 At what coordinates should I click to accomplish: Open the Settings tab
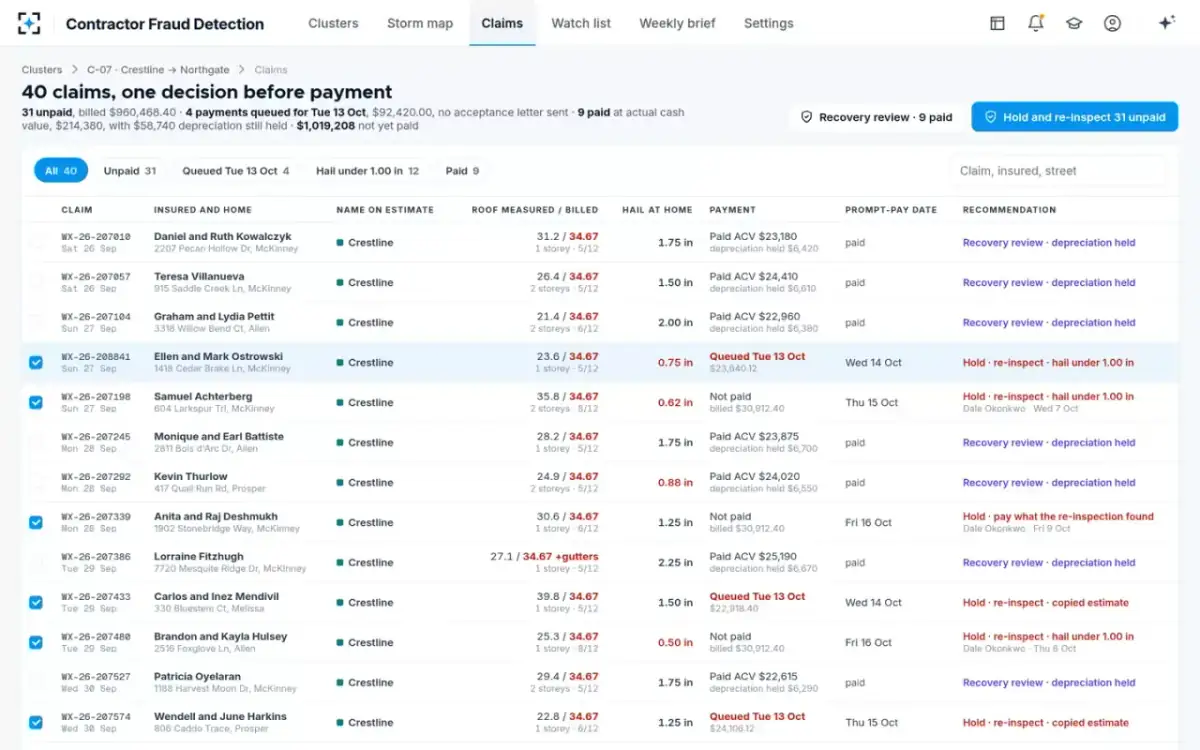coord(769,23)
